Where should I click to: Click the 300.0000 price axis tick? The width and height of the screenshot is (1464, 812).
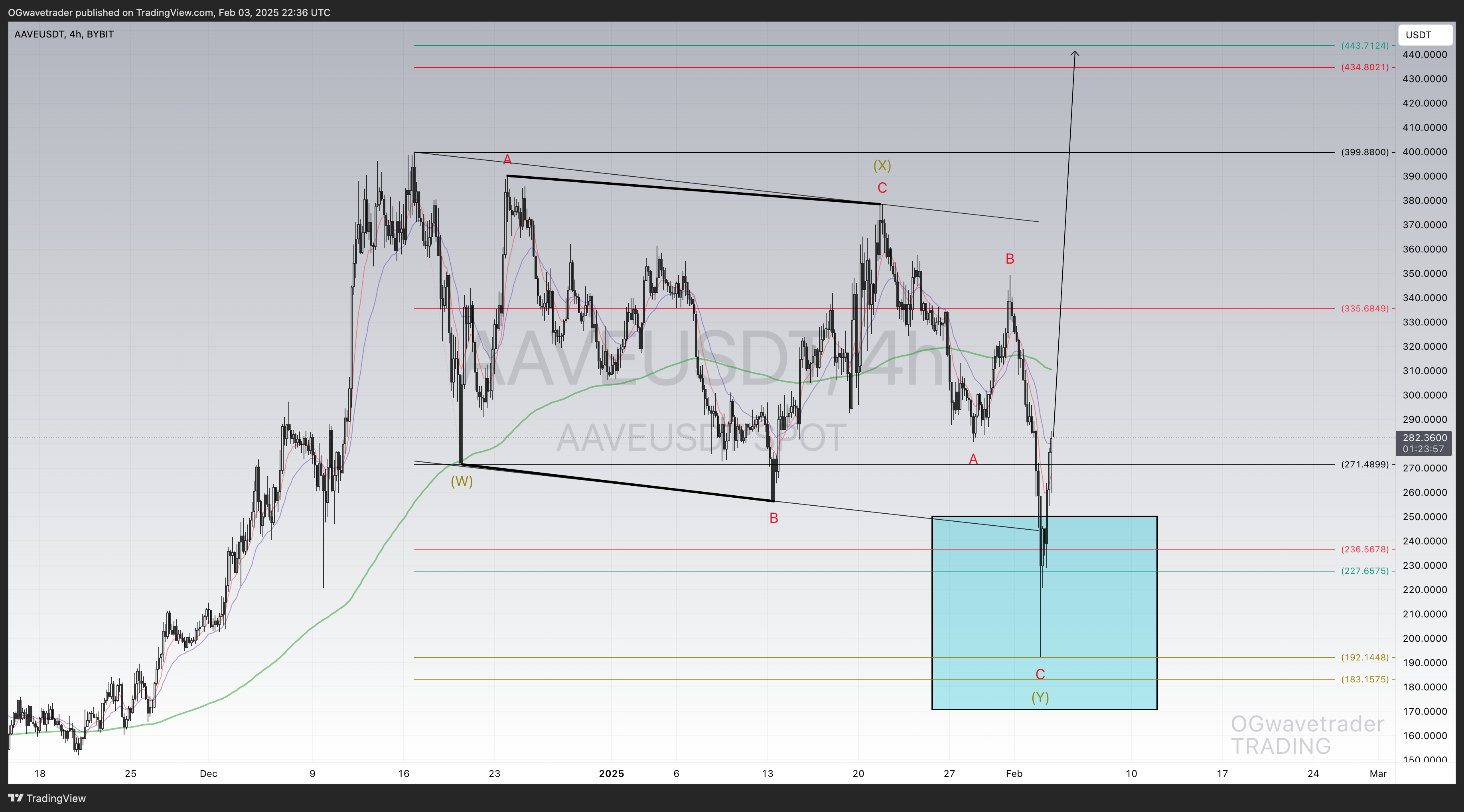coord(1425,395)
